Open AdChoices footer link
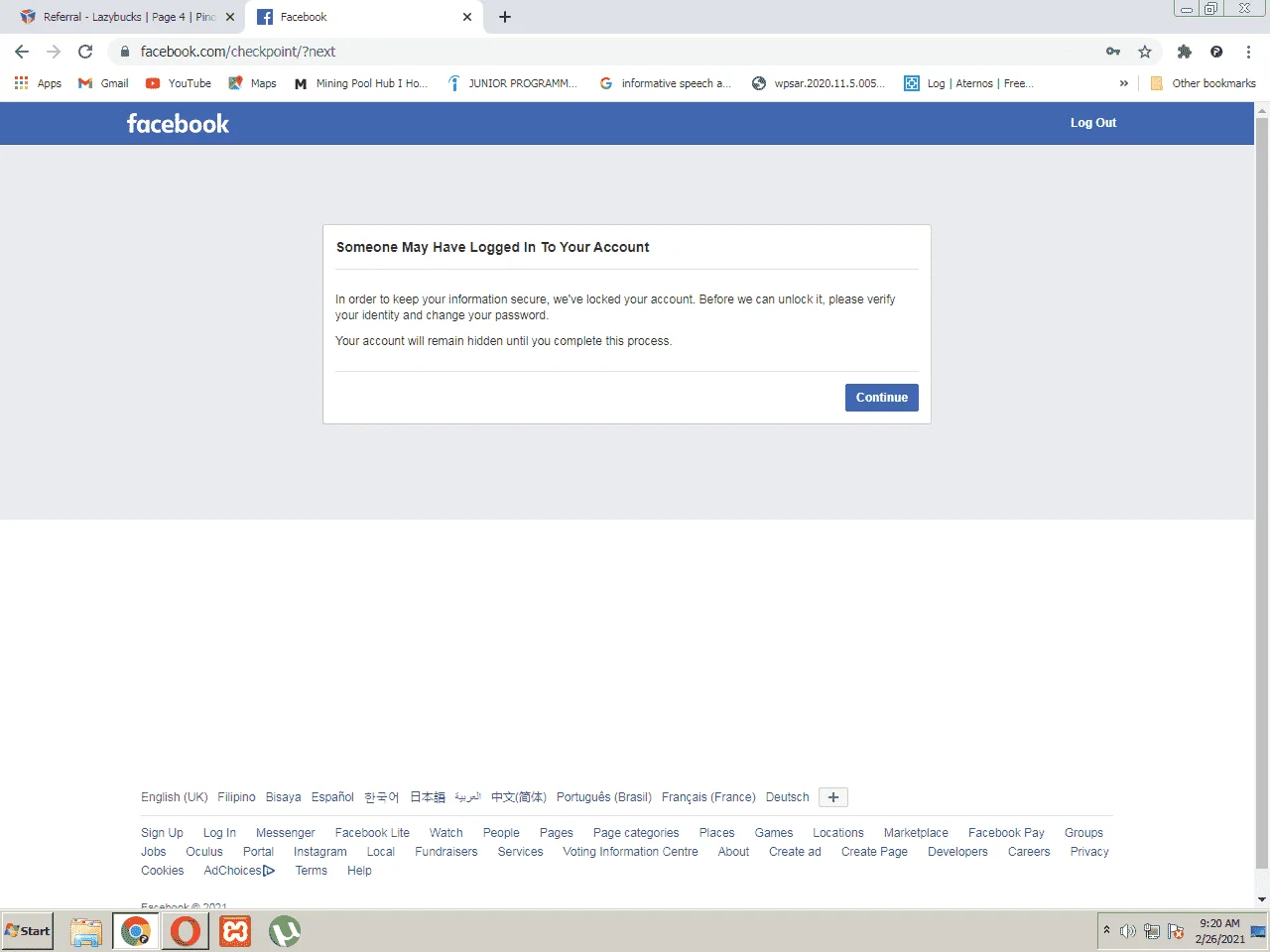Screen dimensions: 1270x952 tap(239, 871)
